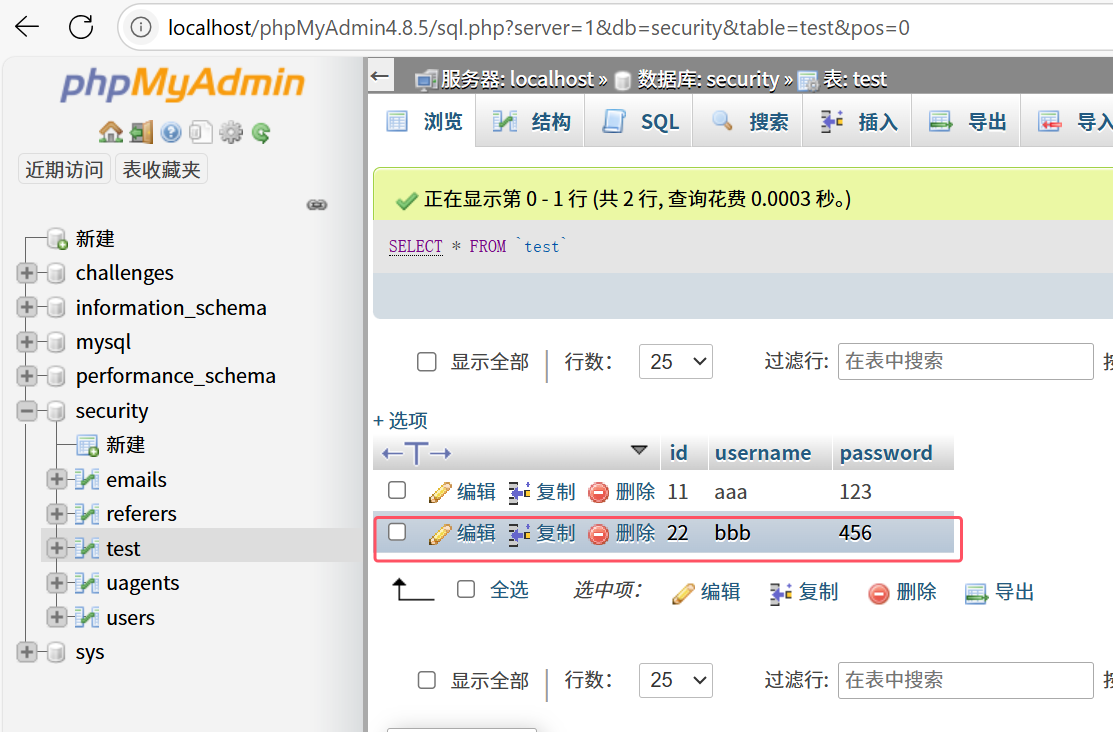Screen dimensions: 1113x732
Task: Open navigation panel settings gear icon
Action: coord(231,132)
